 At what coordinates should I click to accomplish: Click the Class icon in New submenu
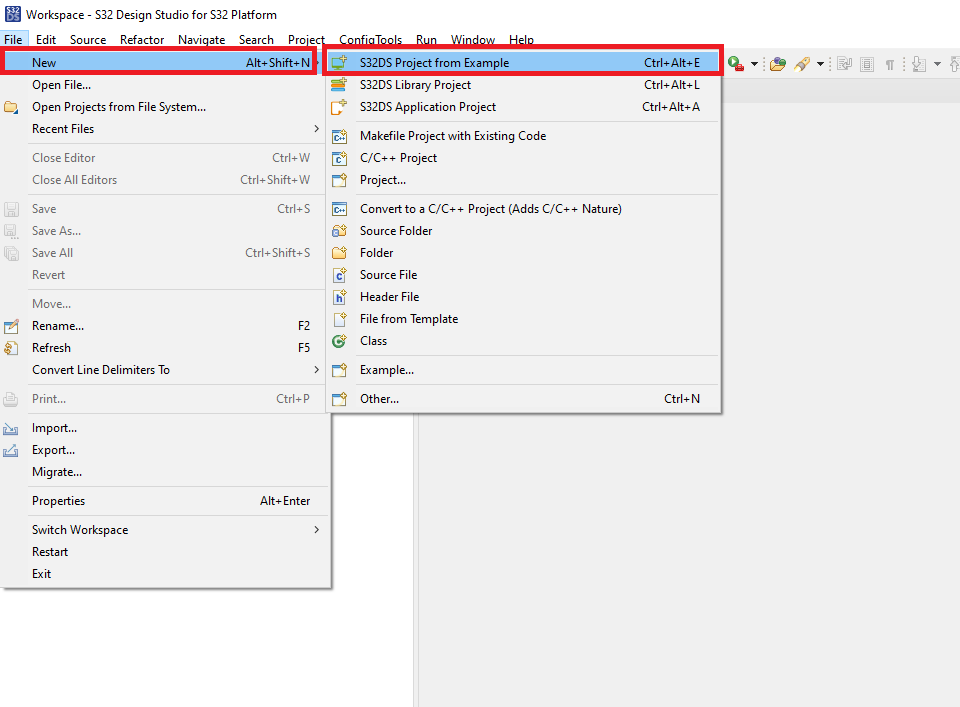pyautogui.click(x=339, y=341)
